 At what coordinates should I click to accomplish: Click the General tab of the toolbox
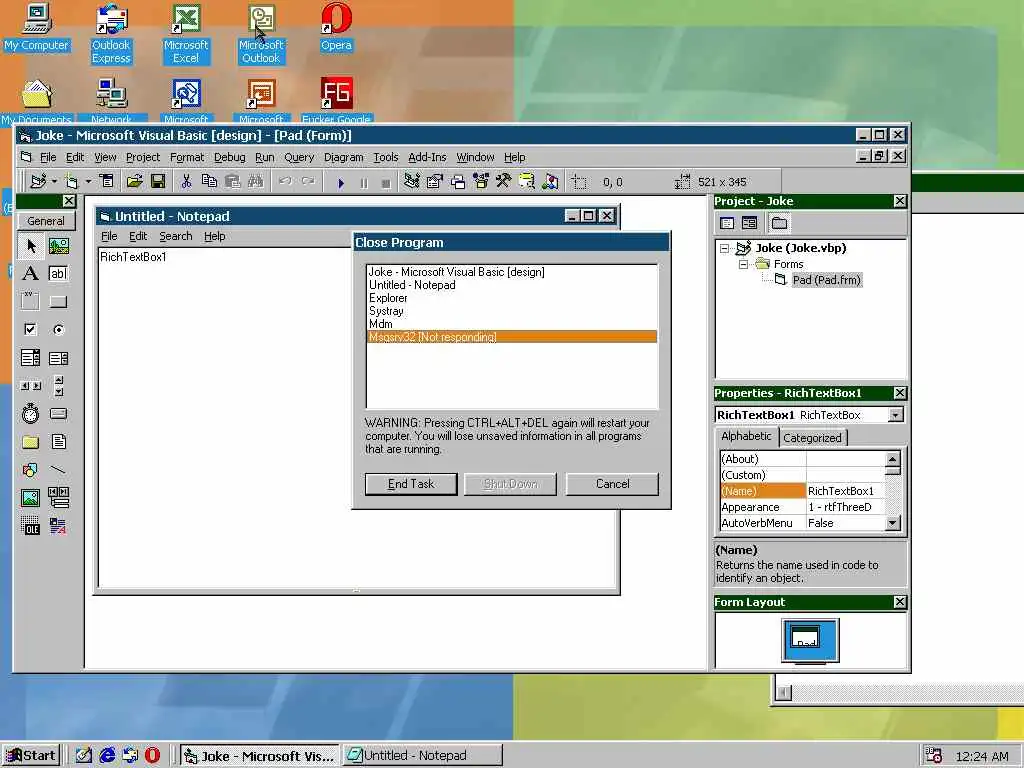(46, 221)
